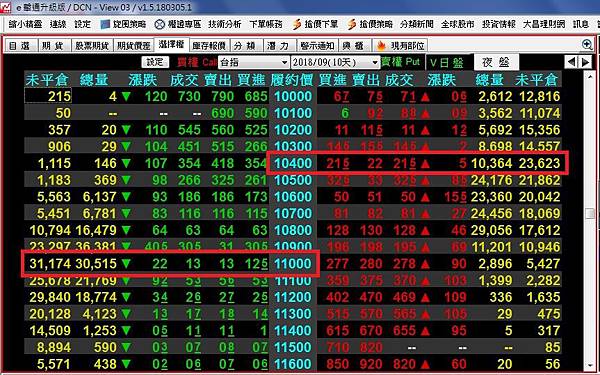Screen dimensions: 600x375
Task: Select strike price 10400
Action: pyautogui.click(x=293, y=163)
